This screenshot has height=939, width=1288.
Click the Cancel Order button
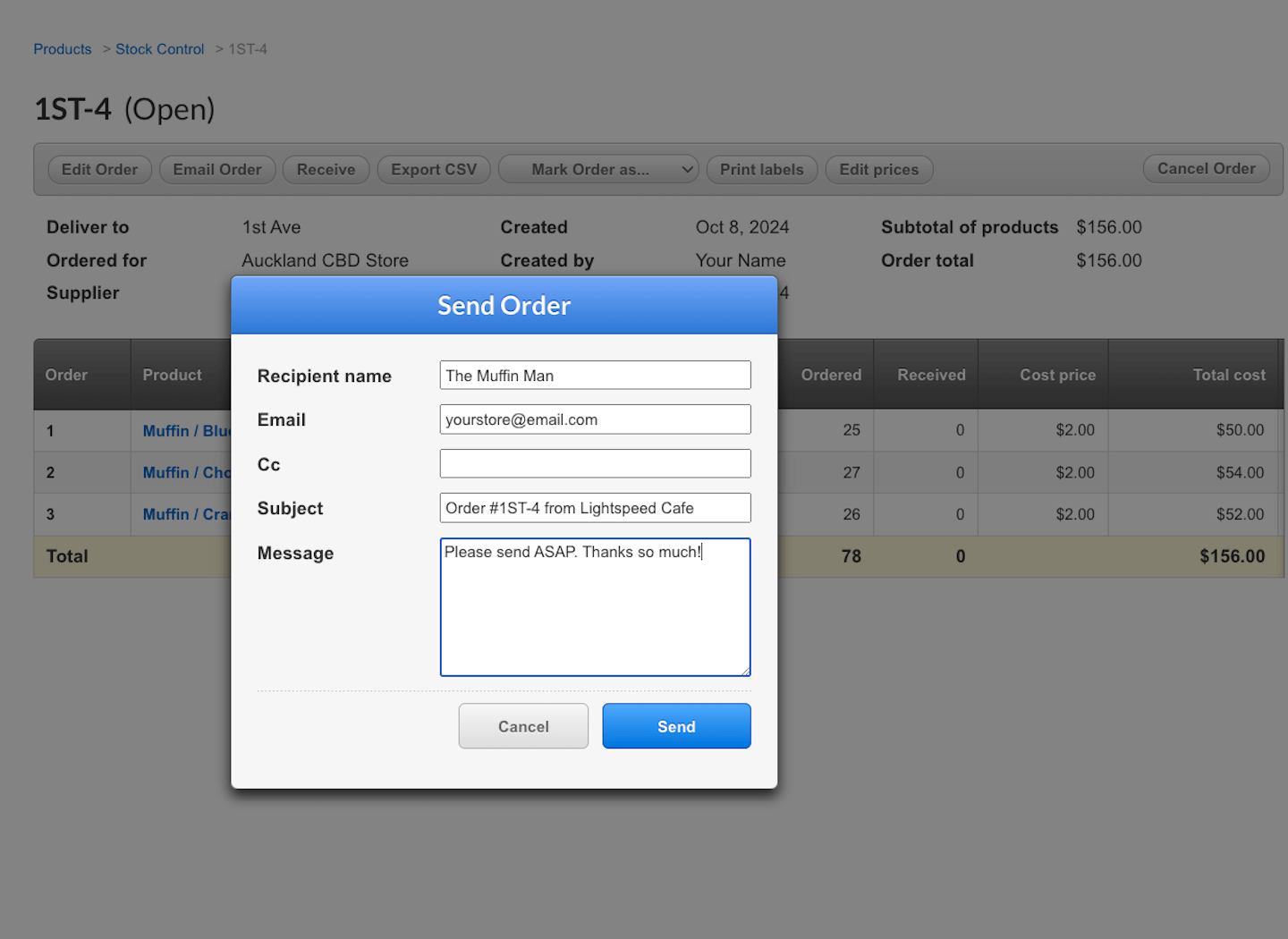pyautogui.click(x=1206, y=169)
